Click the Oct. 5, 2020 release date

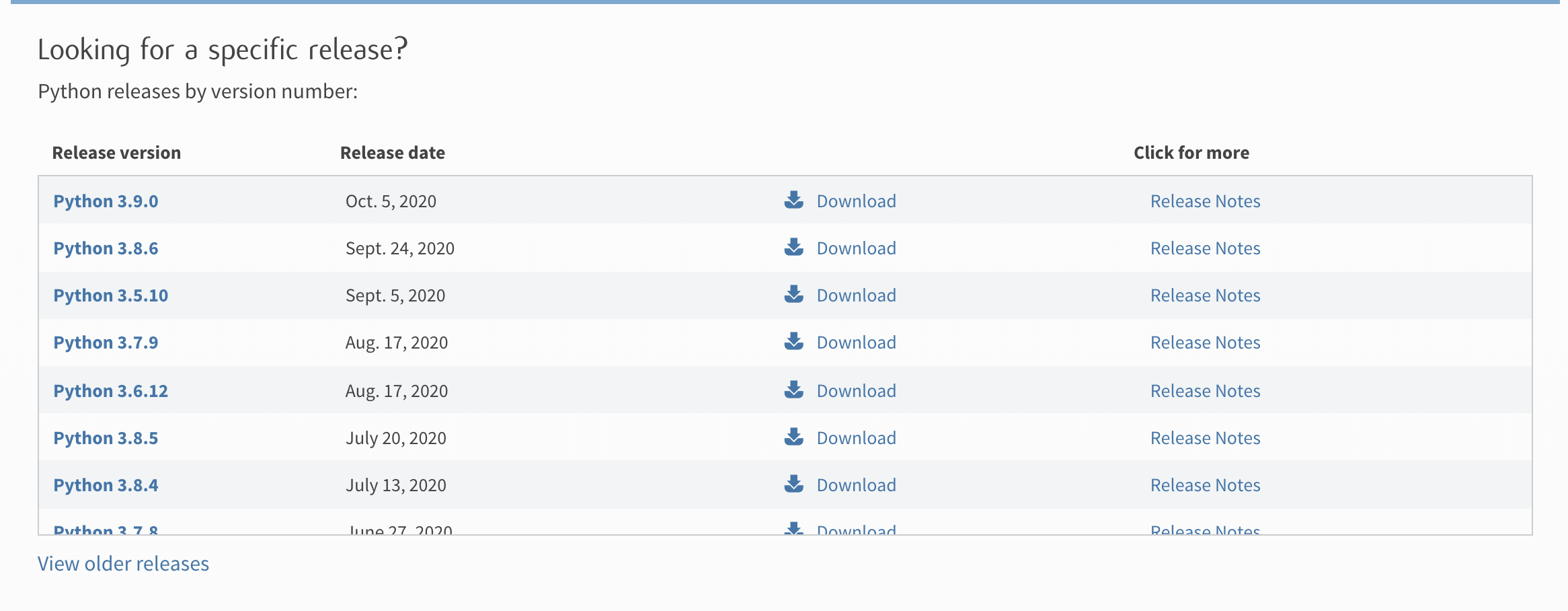coord(391,201)
